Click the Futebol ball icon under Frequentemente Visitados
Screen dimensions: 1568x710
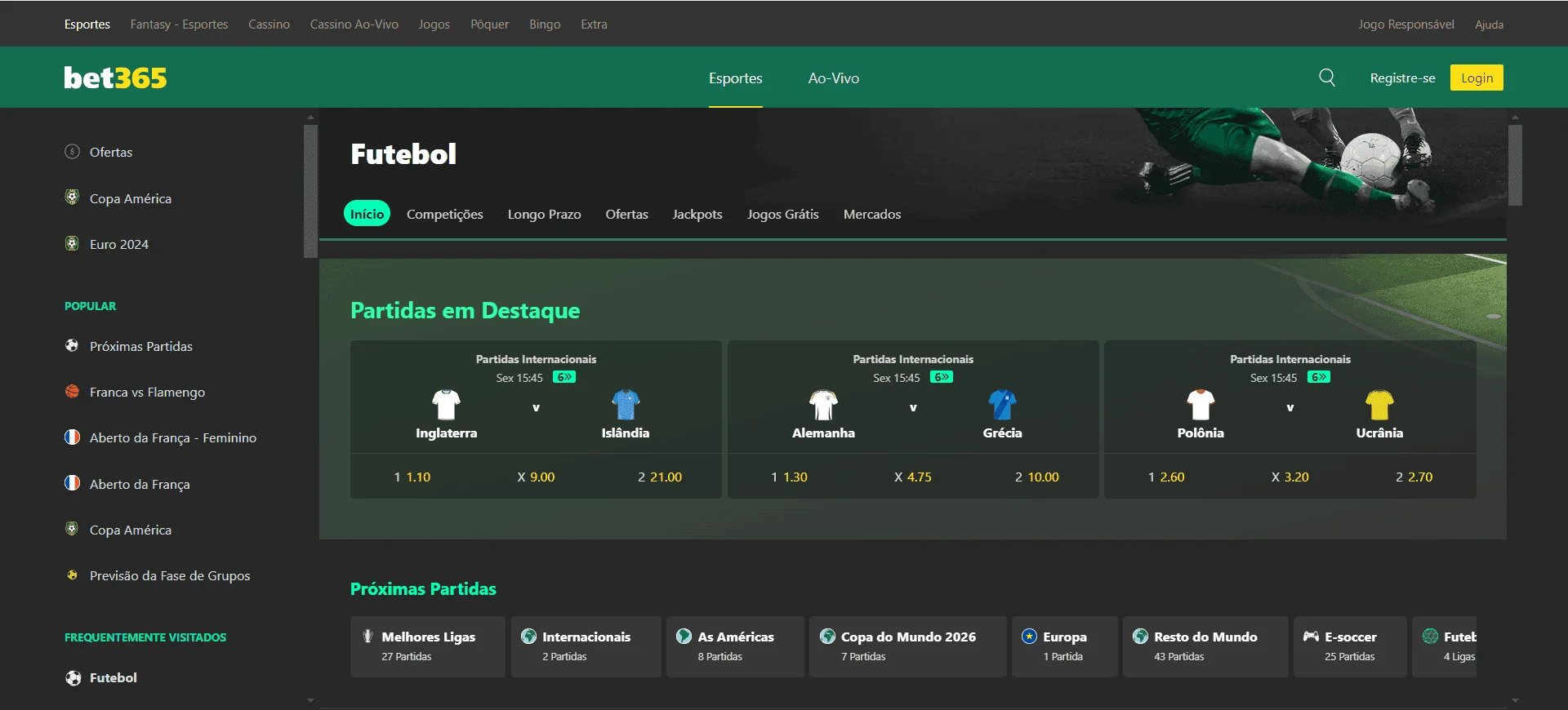click(x=73, y=677)
